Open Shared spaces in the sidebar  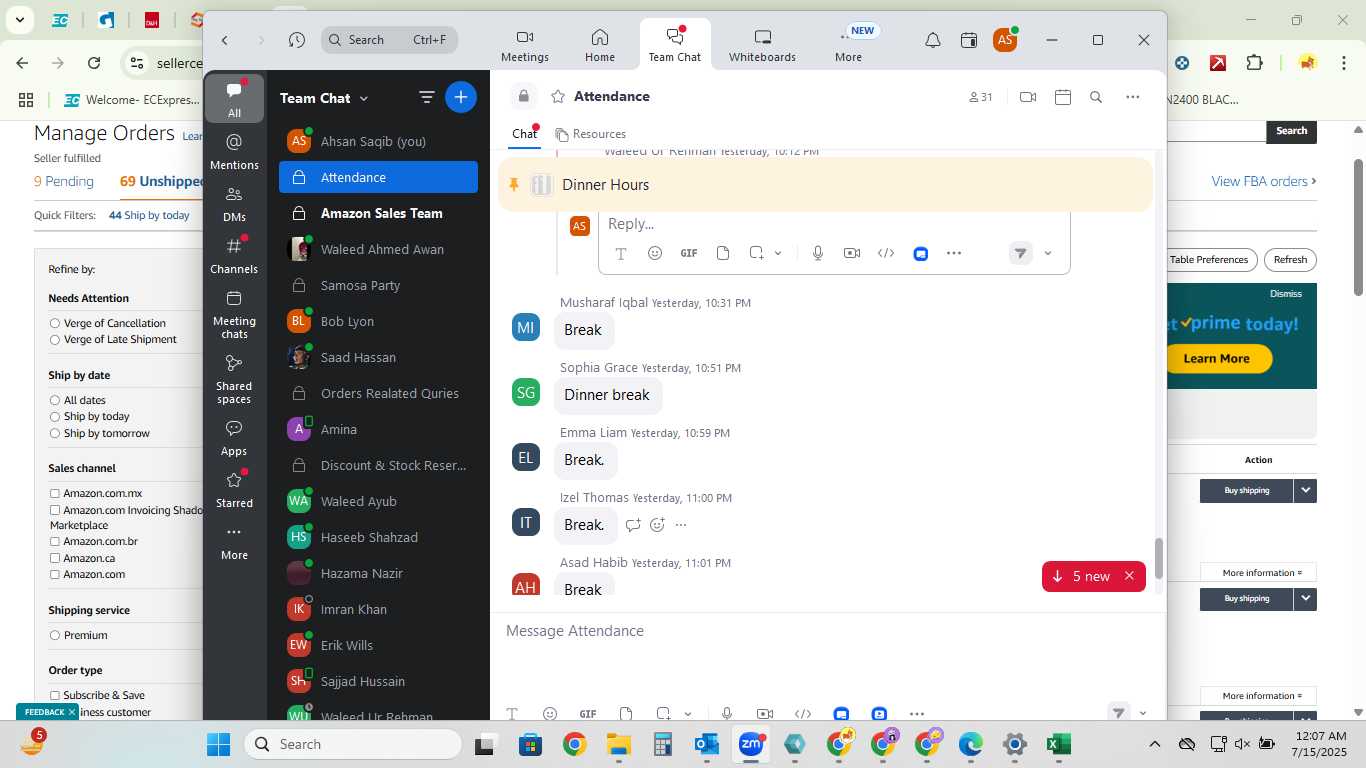pos(234,378)
